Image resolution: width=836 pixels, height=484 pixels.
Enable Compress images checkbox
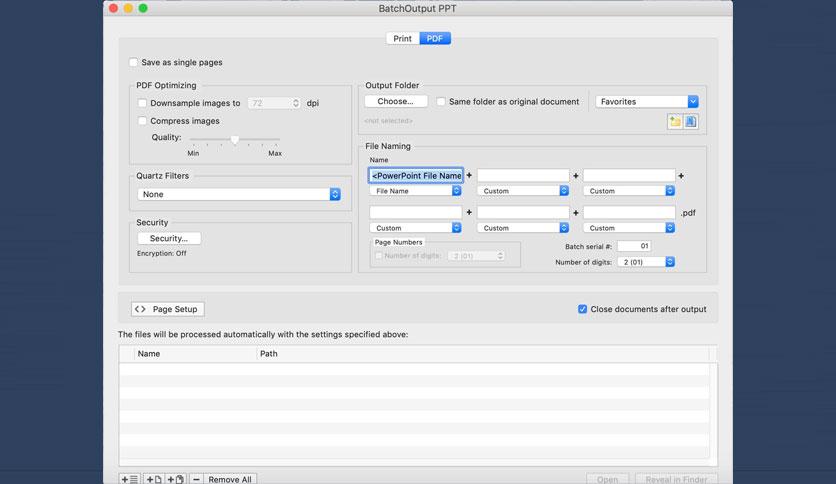click(142, 121)
